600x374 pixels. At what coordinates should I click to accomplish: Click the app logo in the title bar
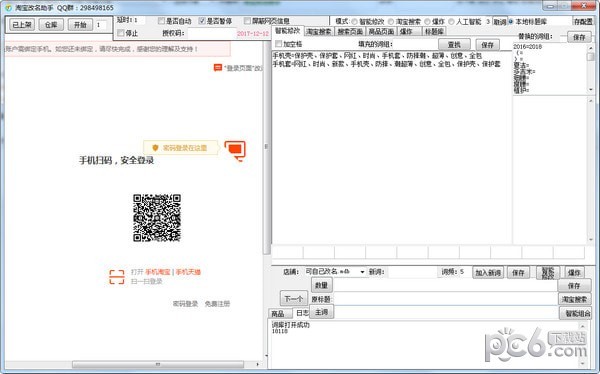coord(8,8)
